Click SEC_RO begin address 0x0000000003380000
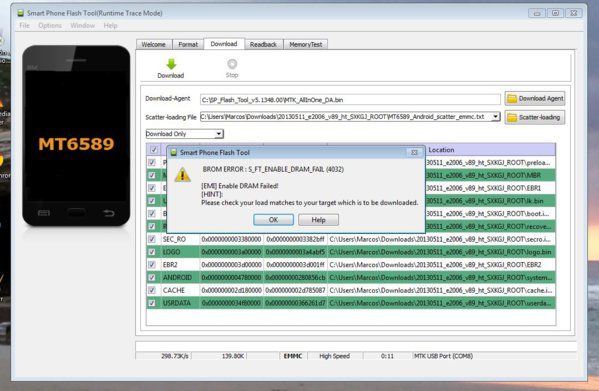The width and height of the screenshot is (599, 391). (x=232, y=239)
